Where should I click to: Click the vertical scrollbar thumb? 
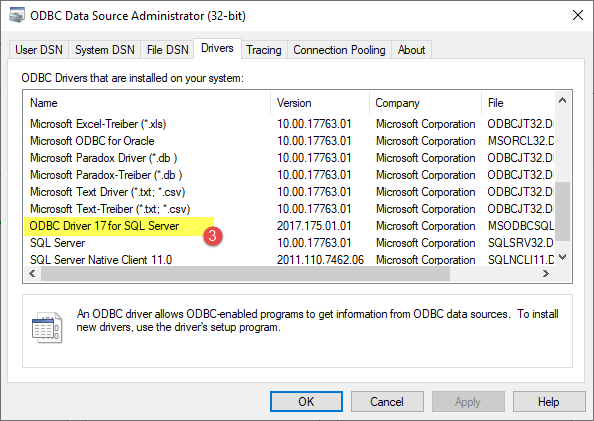[x=563, y=211]
